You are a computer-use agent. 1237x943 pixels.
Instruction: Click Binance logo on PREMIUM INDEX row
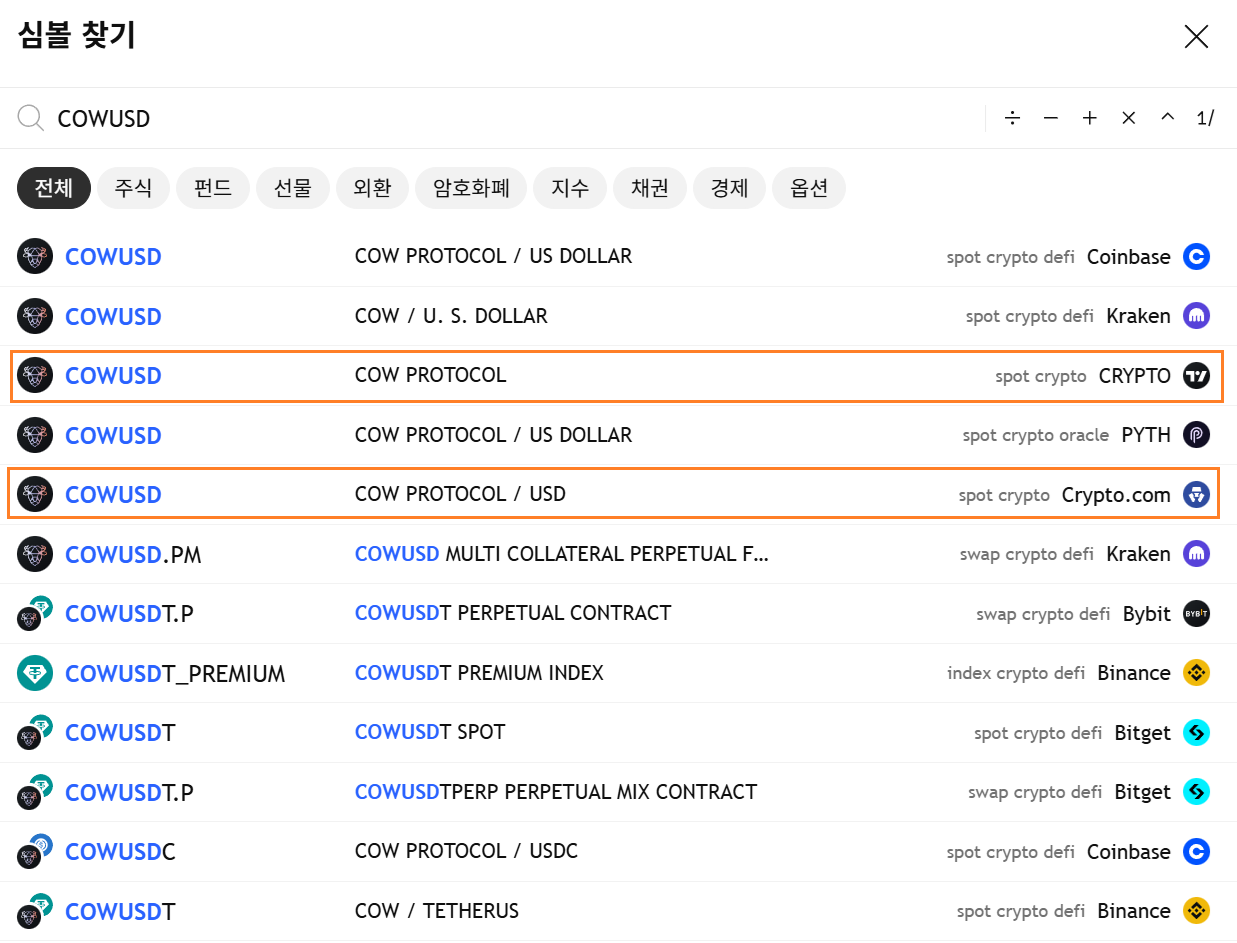tap(1196, 673)
